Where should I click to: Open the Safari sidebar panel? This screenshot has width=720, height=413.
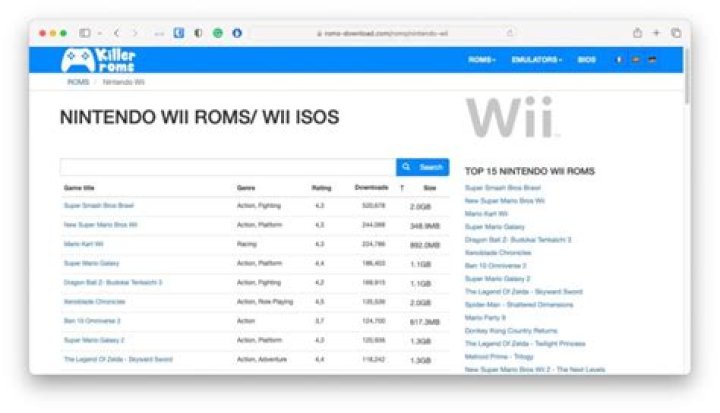point(85,33)
